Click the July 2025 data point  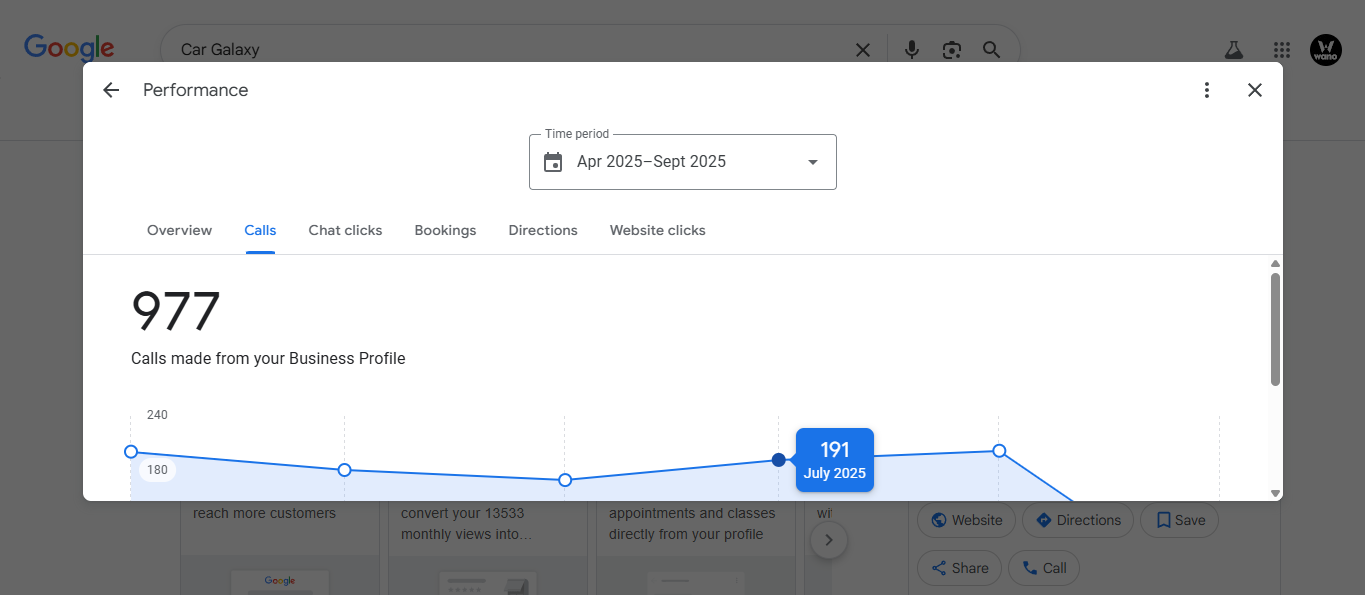click(x=779, y=460)
